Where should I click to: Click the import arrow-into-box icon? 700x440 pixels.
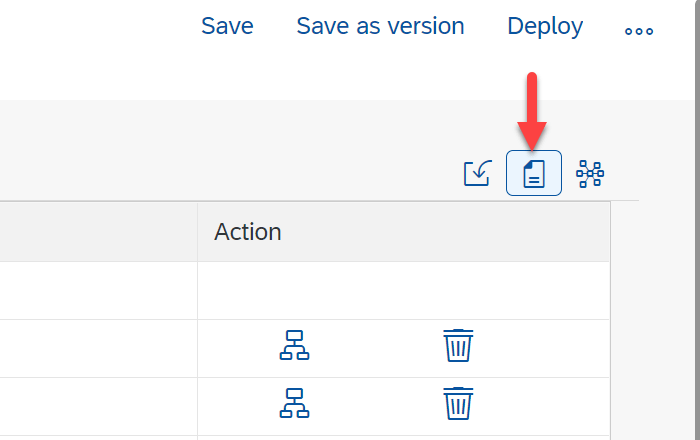[x=478, y=173]
